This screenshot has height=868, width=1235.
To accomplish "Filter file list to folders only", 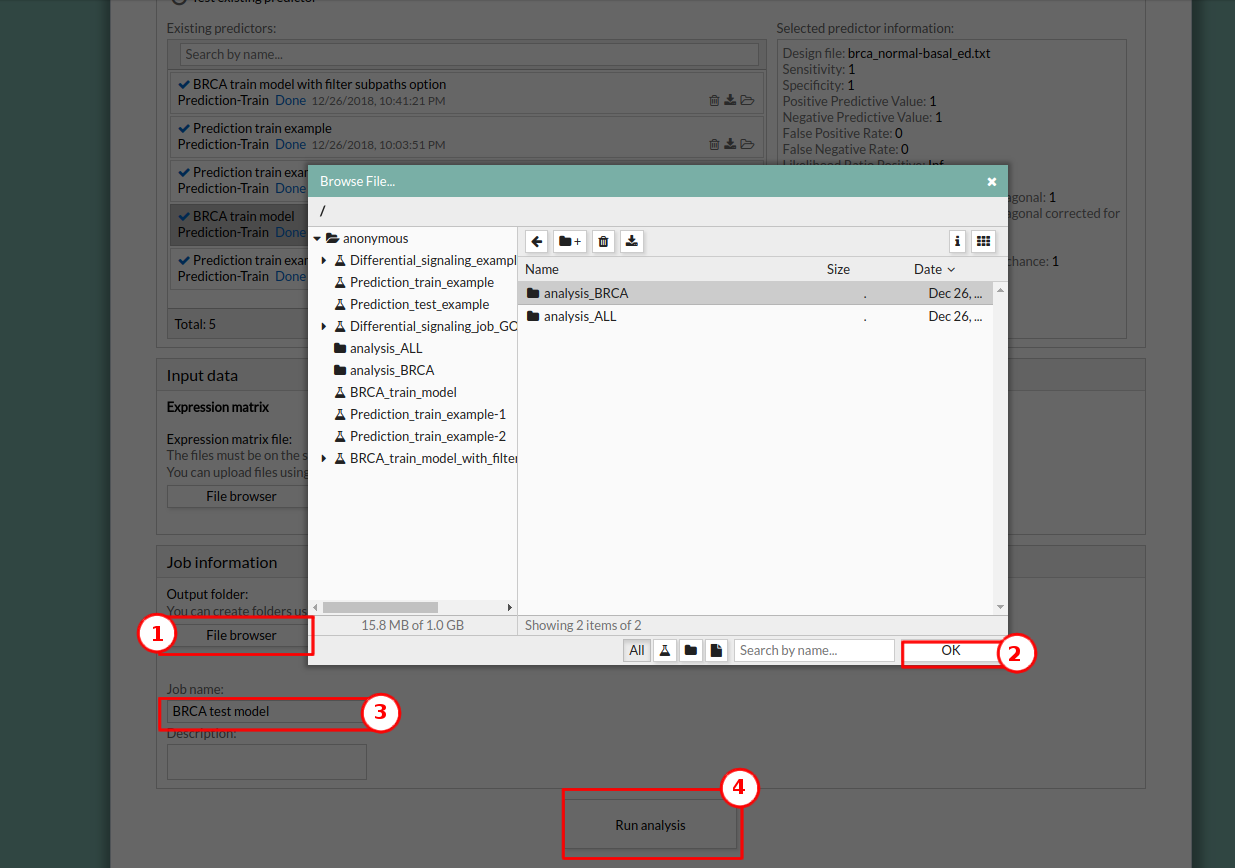I will [690, 651].
